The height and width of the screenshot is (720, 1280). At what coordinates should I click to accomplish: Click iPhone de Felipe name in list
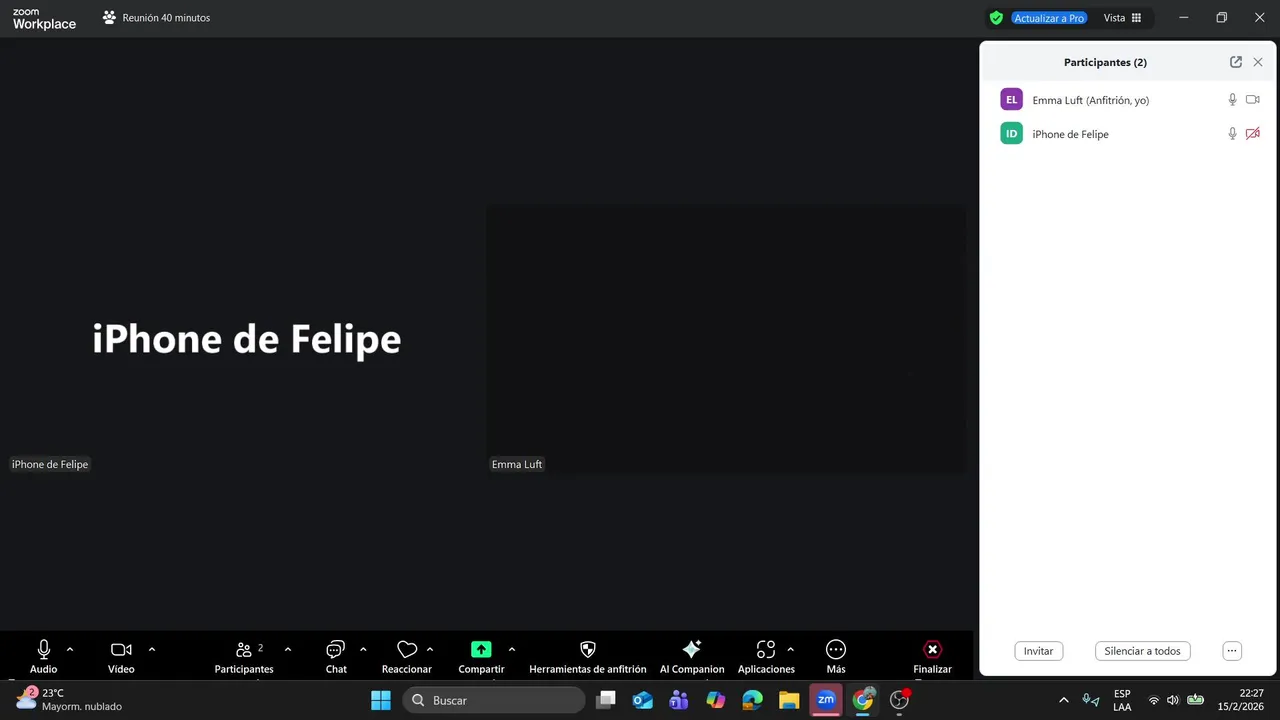click(x=1071, y=134)
